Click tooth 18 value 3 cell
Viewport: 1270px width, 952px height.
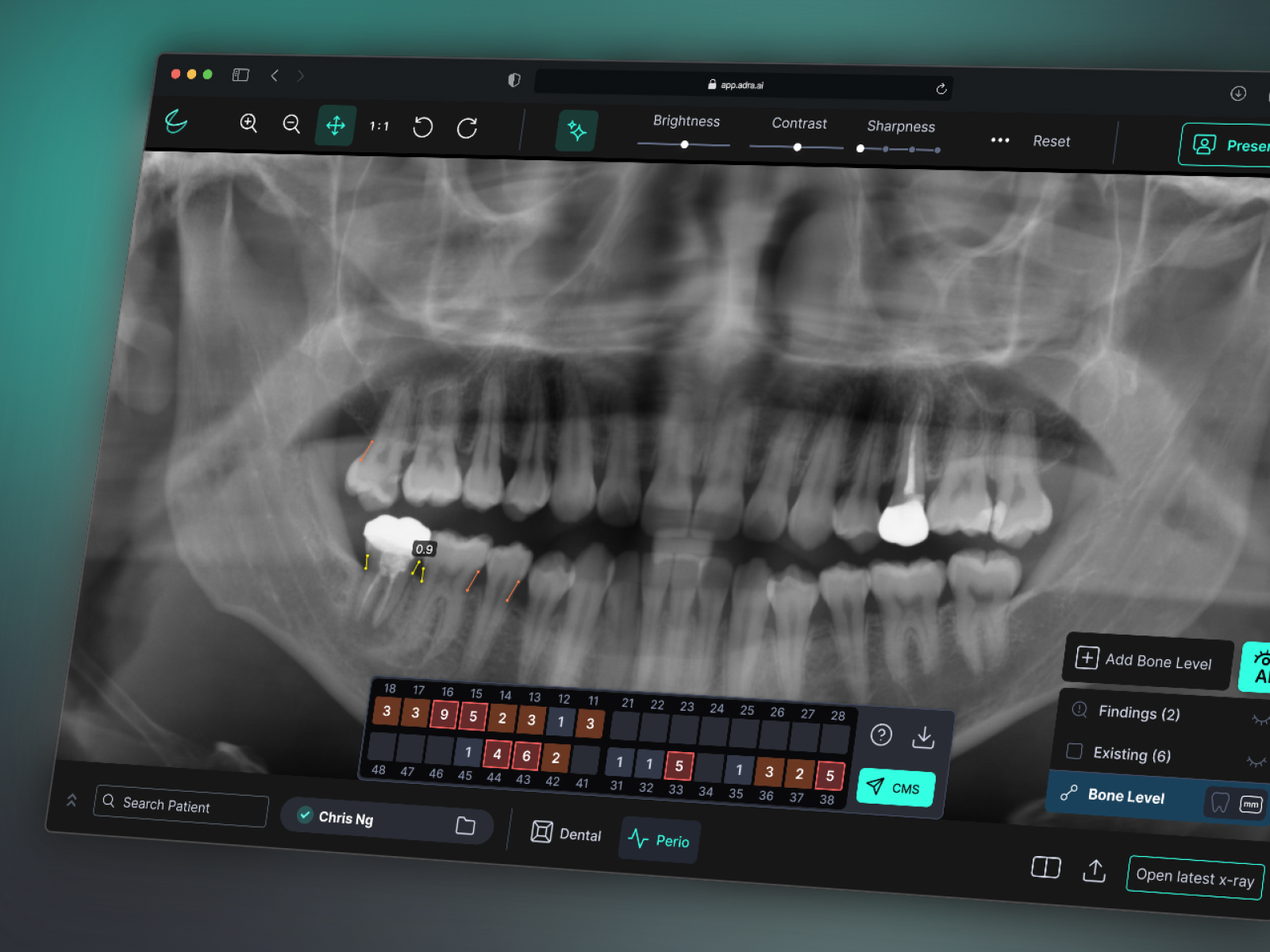387,711
